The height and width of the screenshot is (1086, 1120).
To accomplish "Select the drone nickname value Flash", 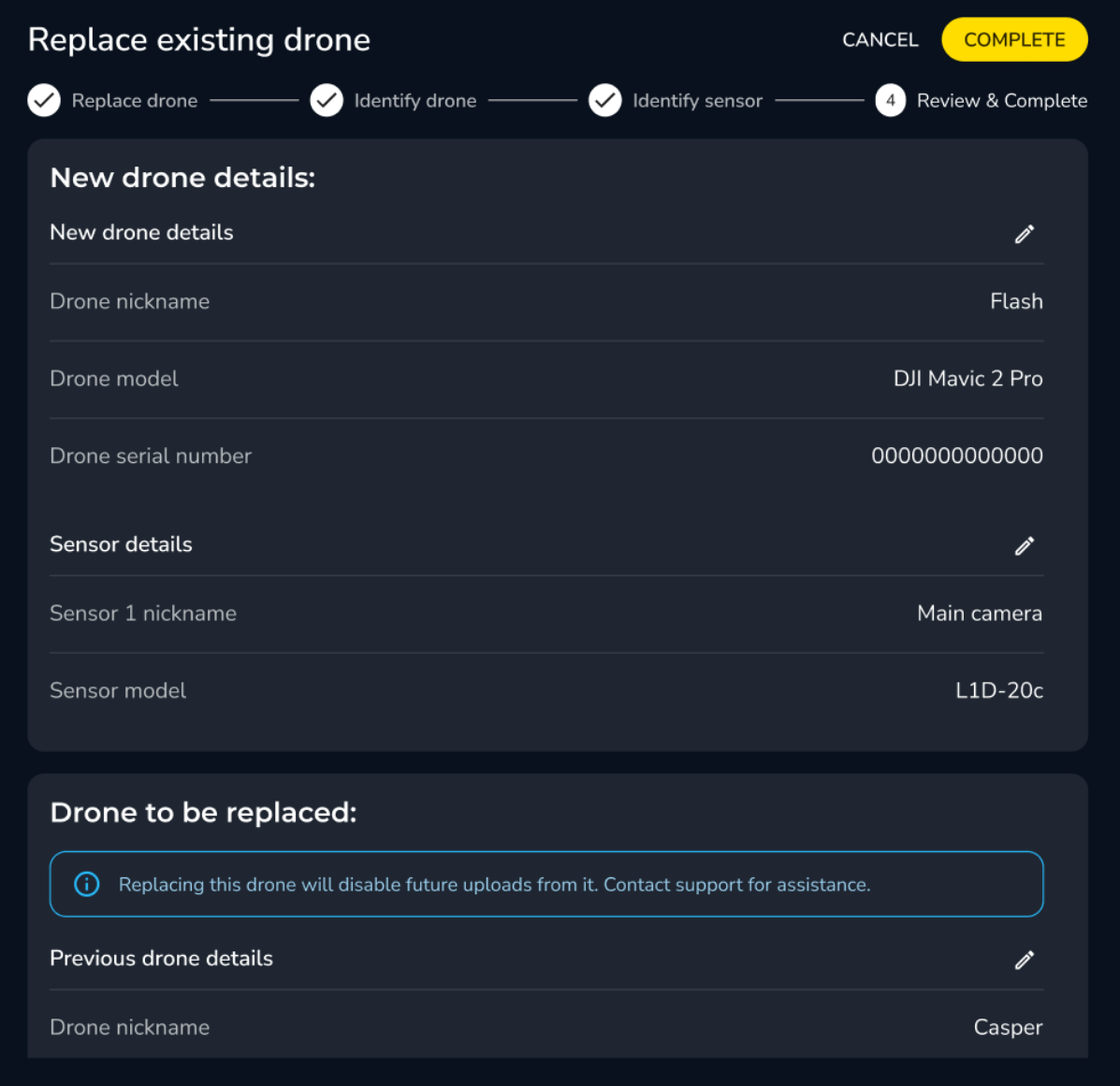I will click(1016, 301).
